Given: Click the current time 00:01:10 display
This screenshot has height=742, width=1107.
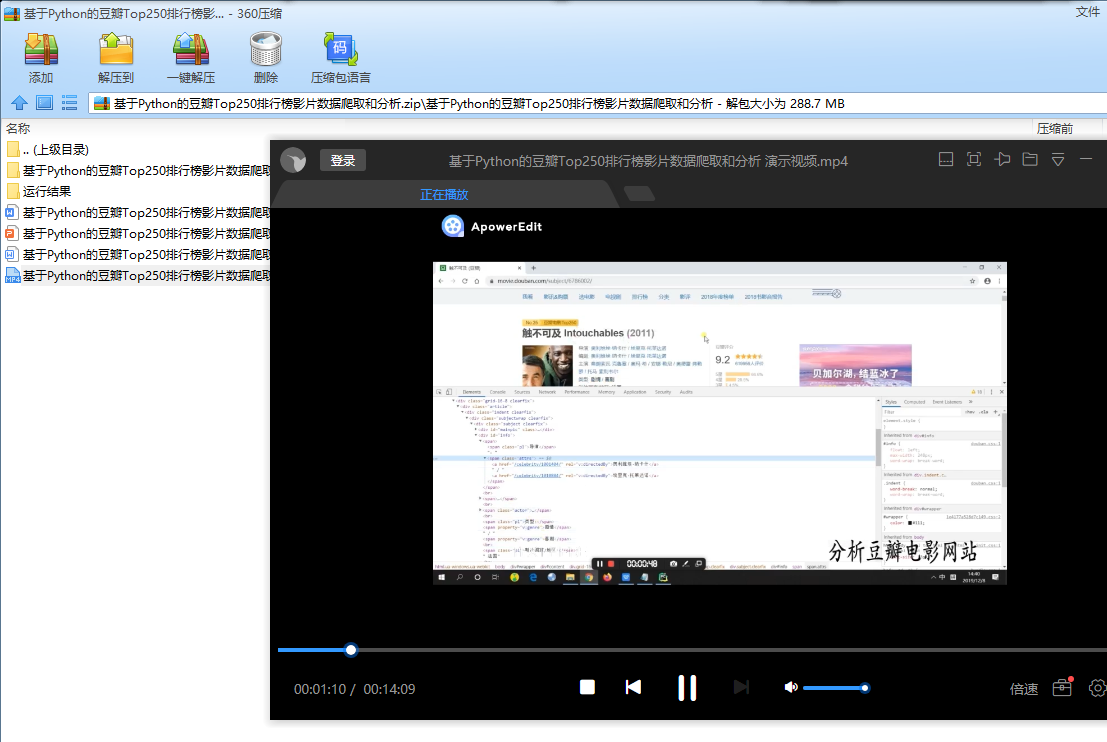Looking at the screenshot, I should point(320,689).
